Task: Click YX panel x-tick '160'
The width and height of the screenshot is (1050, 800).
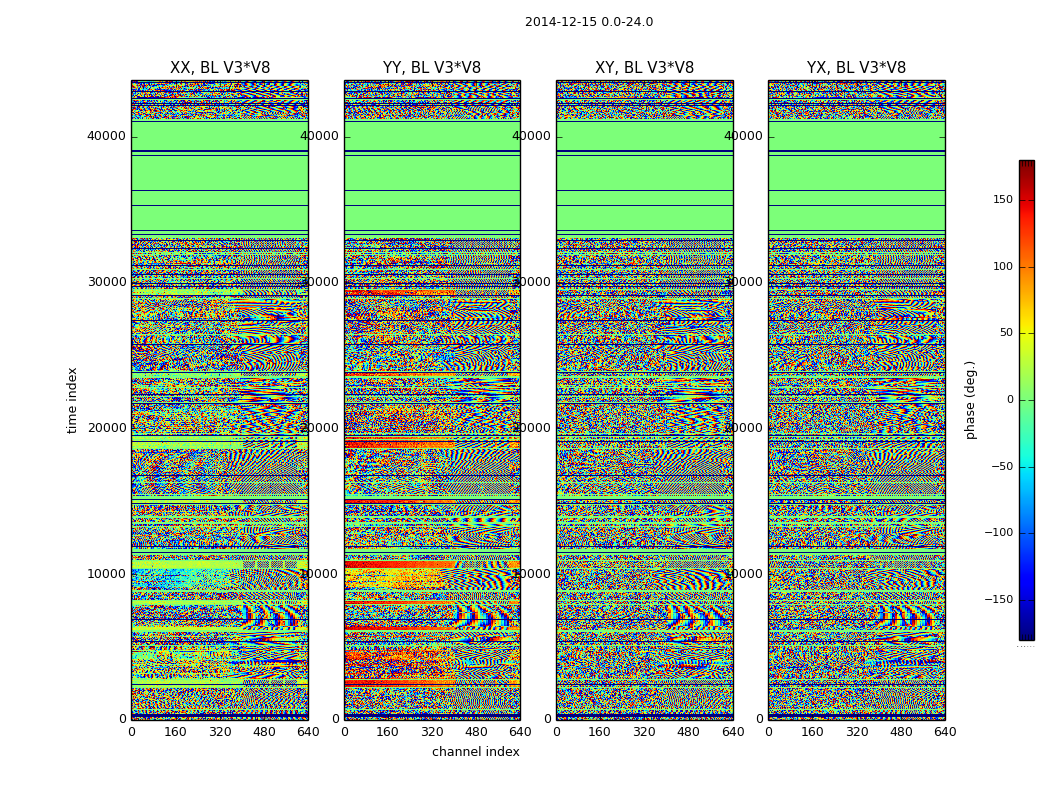Action: pos(812,732)
